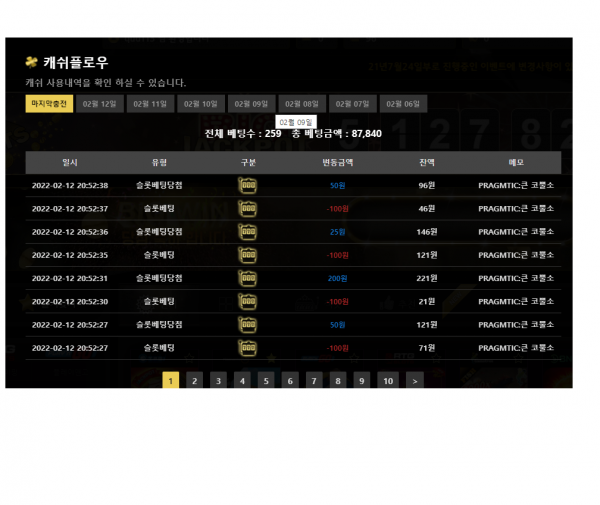Click the 146원 balance value
600x505 pixels.
pyautogui.click(x=427, y=232)
